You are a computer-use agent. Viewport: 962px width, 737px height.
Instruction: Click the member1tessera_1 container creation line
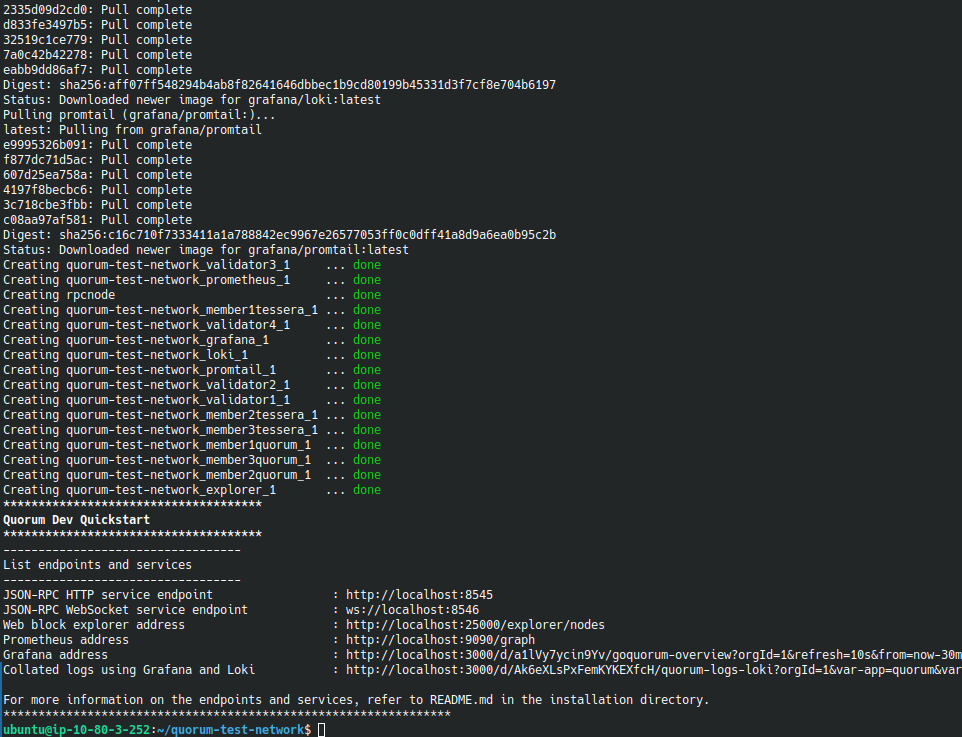[158, 309]
